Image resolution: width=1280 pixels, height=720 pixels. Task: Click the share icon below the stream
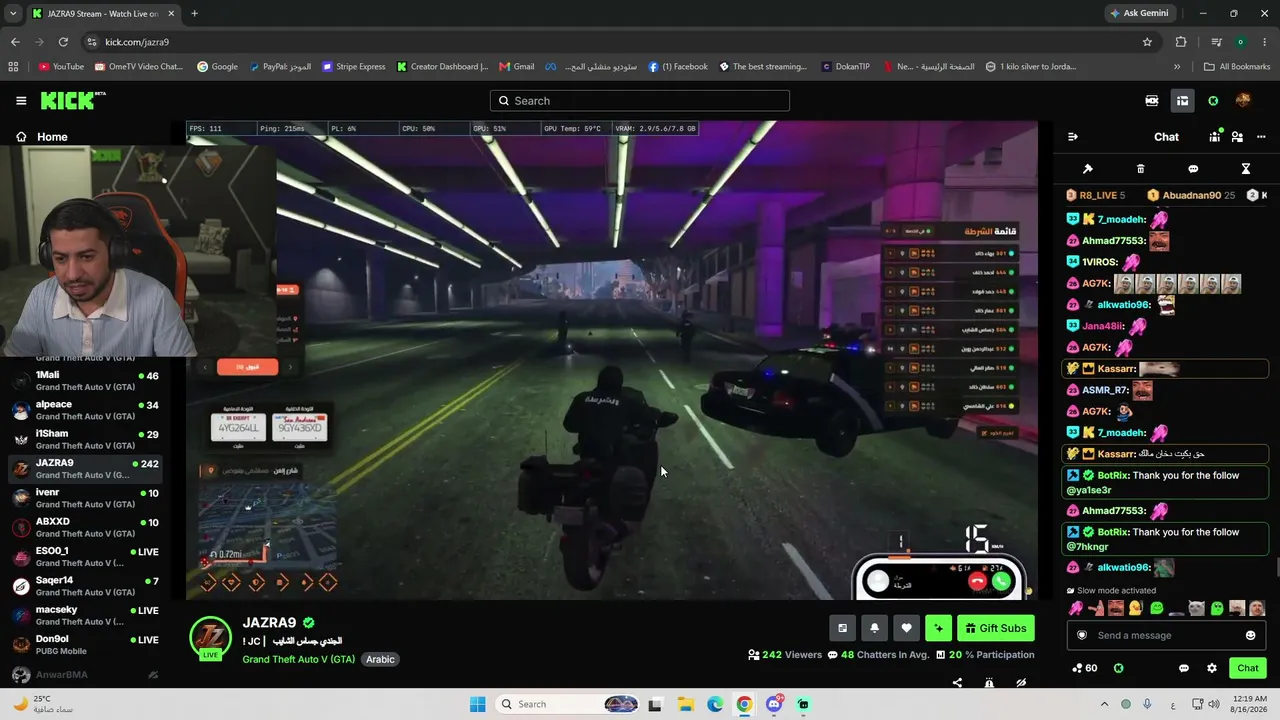[957, 683]
